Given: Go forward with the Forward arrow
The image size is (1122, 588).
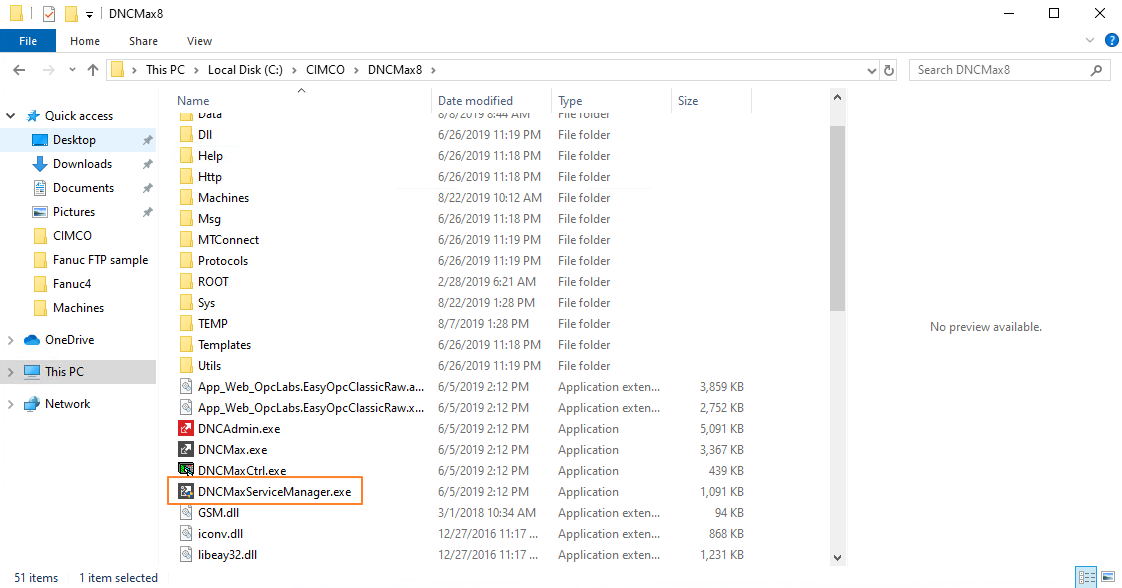Looking at the screenshot, I should pos(49,70).
